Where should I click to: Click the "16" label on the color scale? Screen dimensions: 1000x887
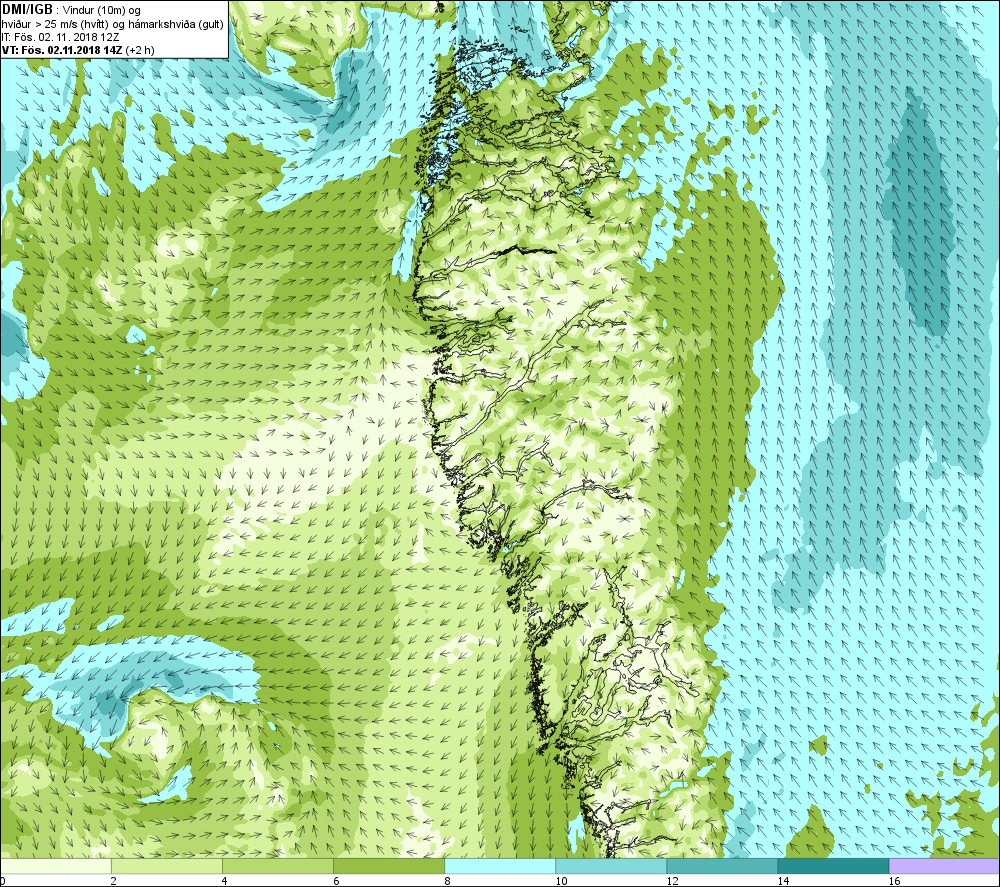894,881
